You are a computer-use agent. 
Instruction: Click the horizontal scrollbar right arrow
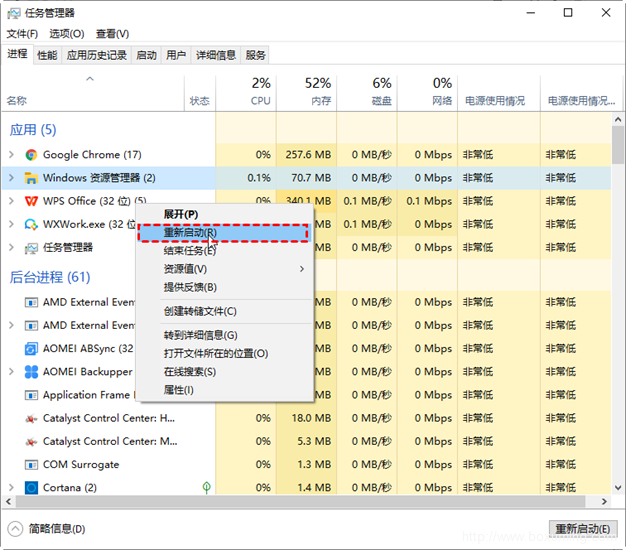(604, 501)
